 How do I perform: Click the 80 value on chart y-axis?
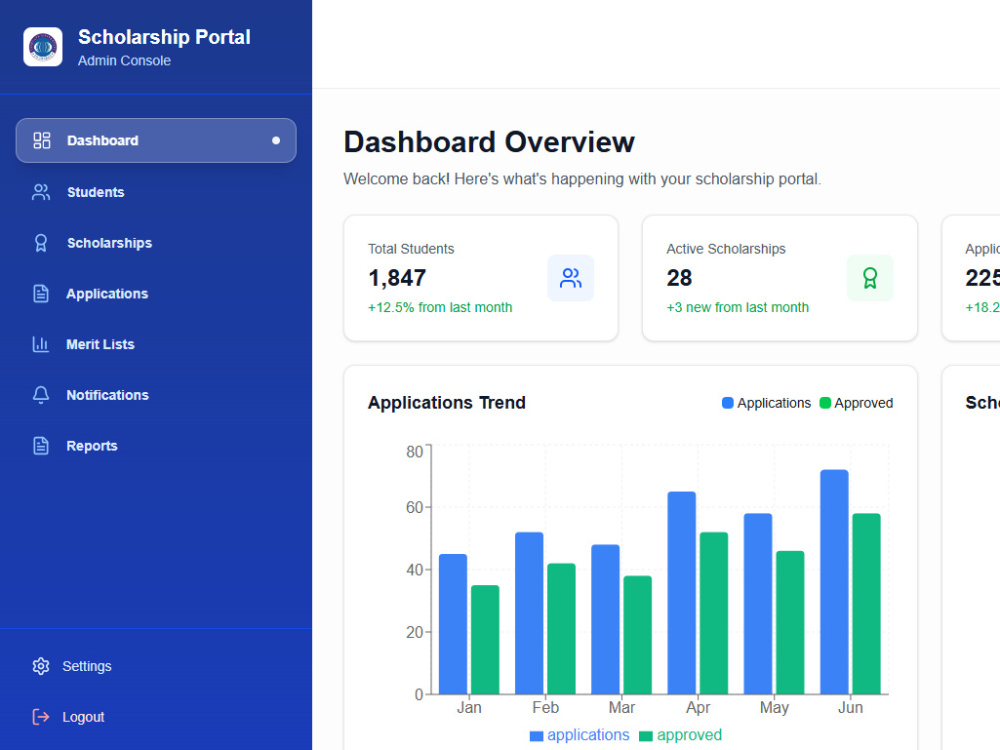(x=415, y=452)
